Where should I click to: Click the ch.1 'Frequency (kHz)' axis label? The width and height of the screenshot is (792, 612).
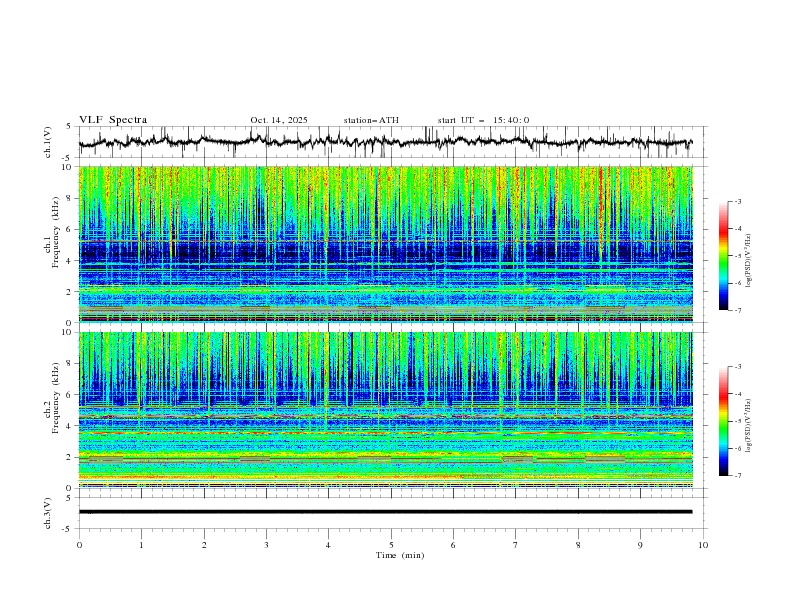(55, 232)
